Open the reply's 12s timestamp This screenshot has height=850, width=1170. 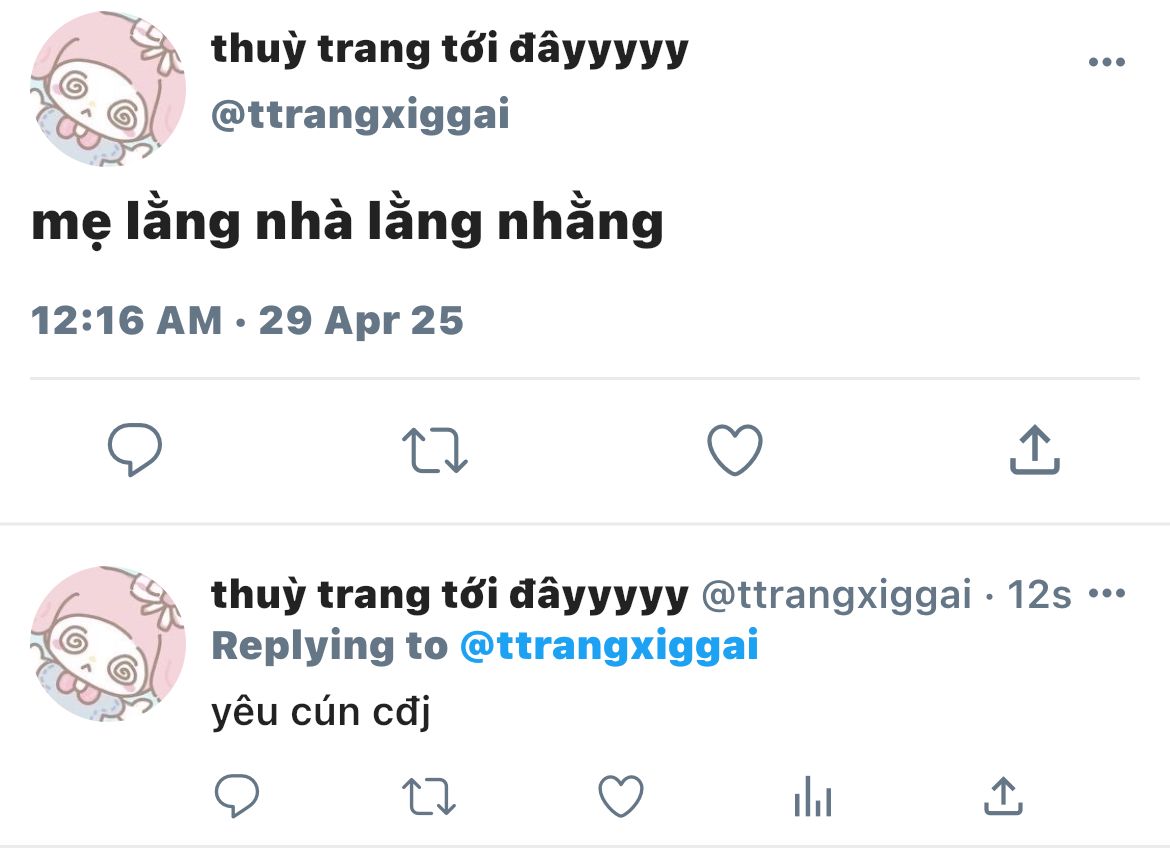tap(1039, 595)
